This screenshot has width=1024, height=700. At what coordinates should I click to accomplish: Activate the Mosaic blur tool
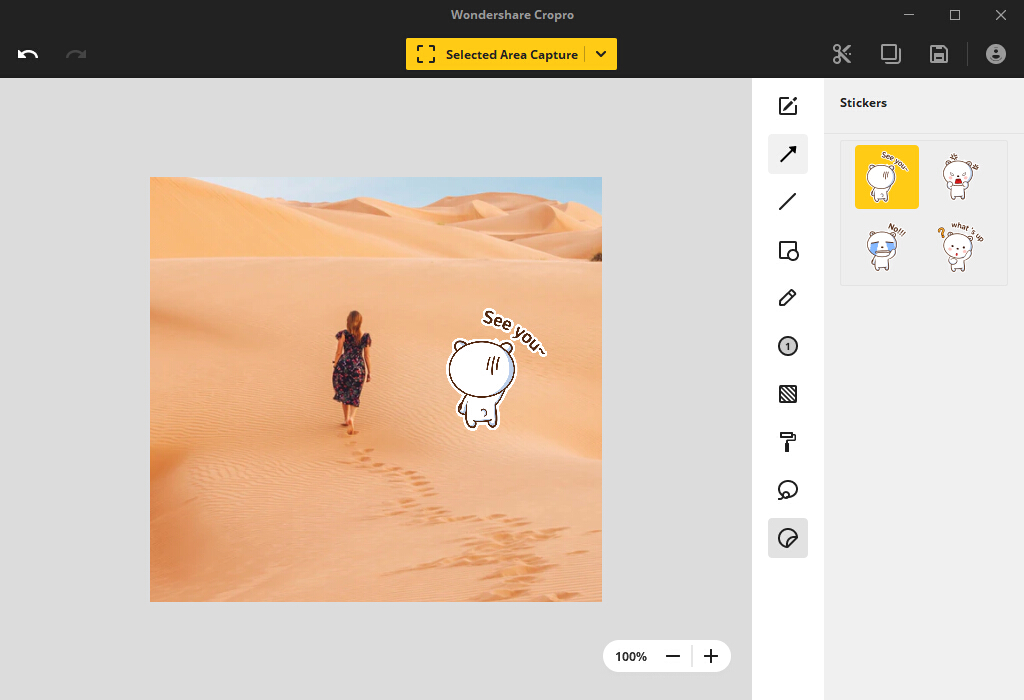click(x=788, y=394)
